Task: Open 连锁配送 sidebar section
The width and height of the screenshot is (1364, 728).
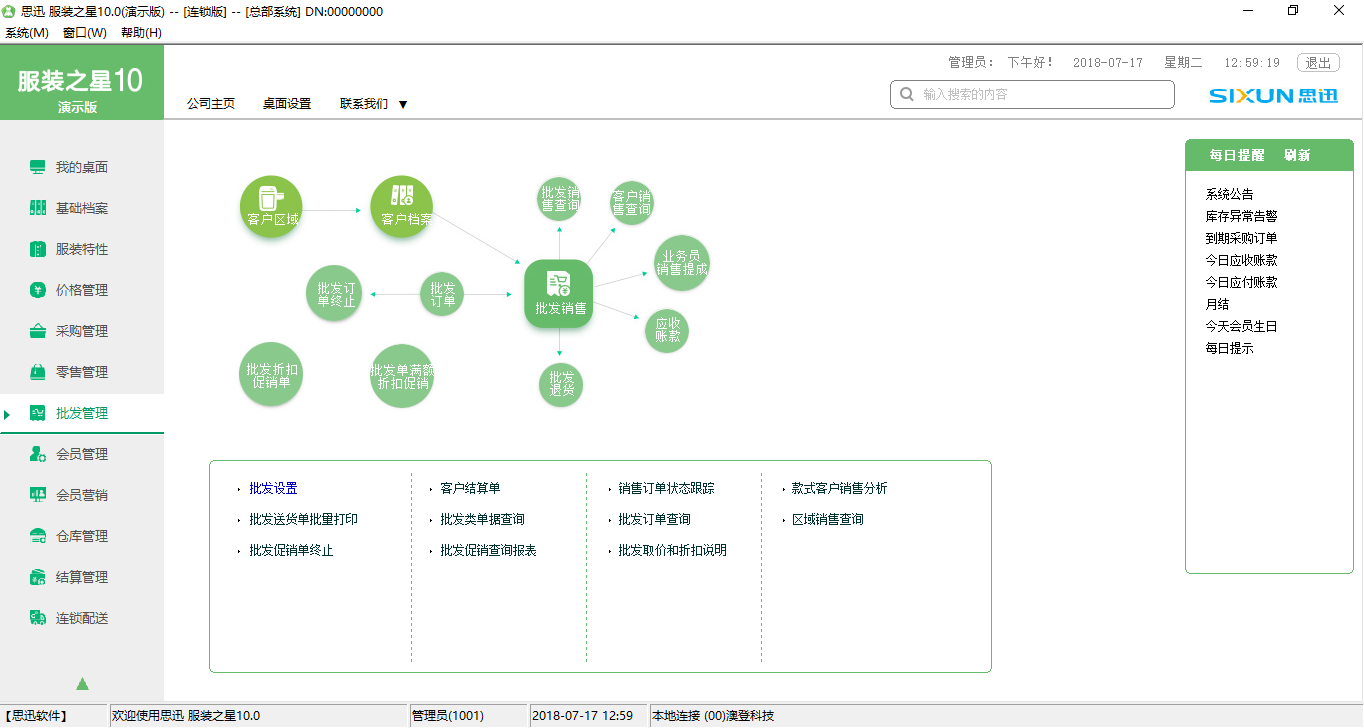Action: click(x=82, y=618)
